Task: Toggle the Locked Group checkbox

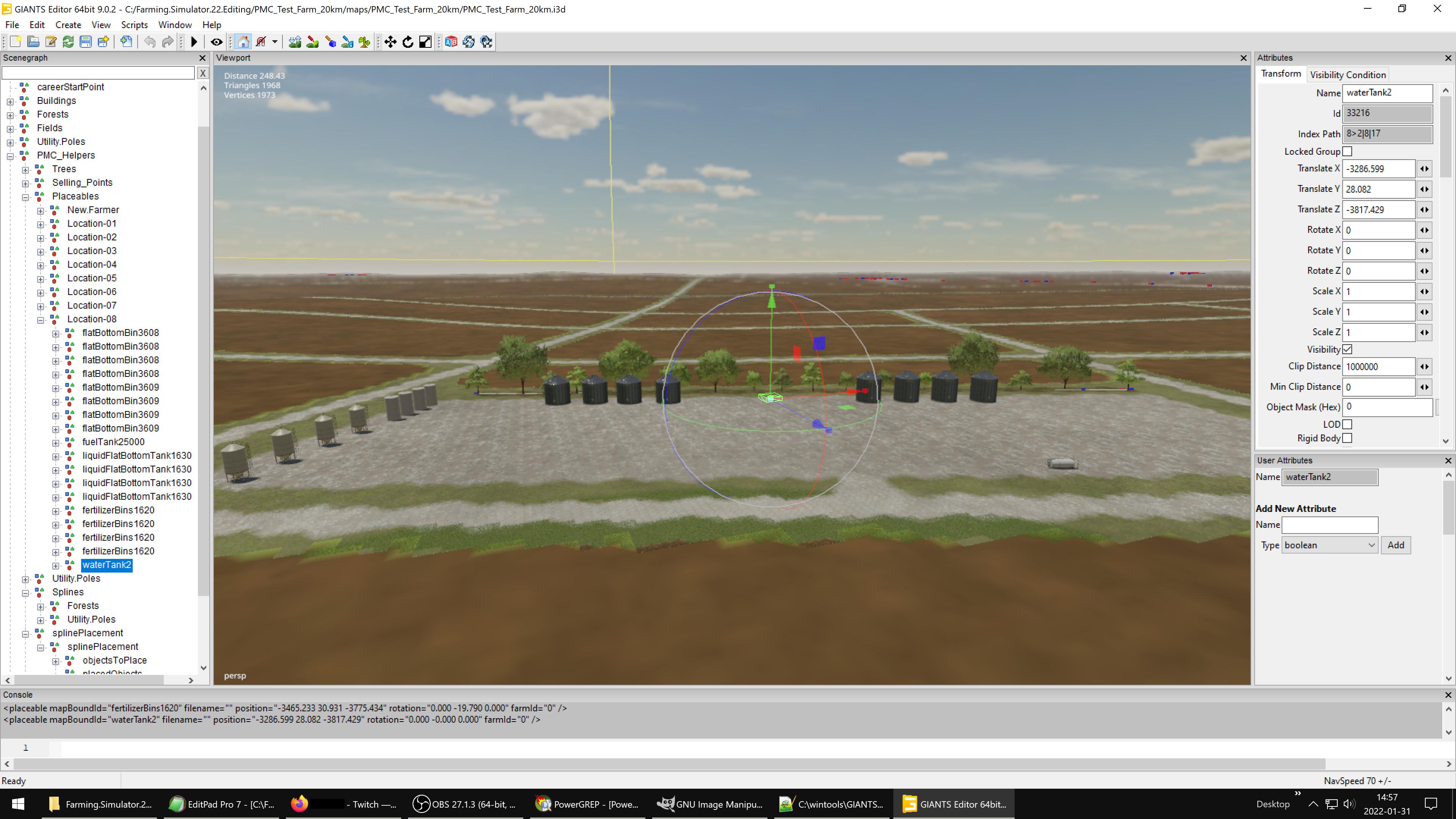Action: pyautogui.click(x=1348, y=152)
